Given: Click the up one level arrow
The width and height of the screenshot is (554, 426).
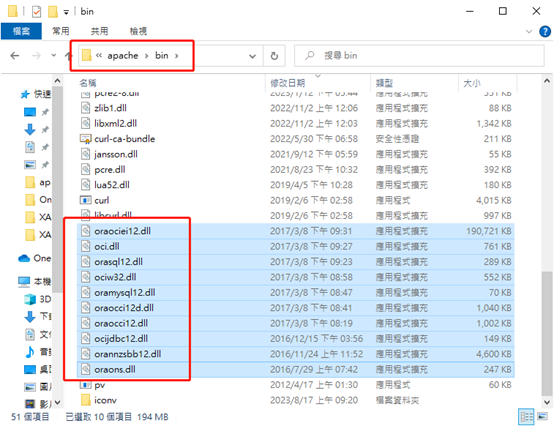Looking at the screenshot, I should click(x=68, y=55).
